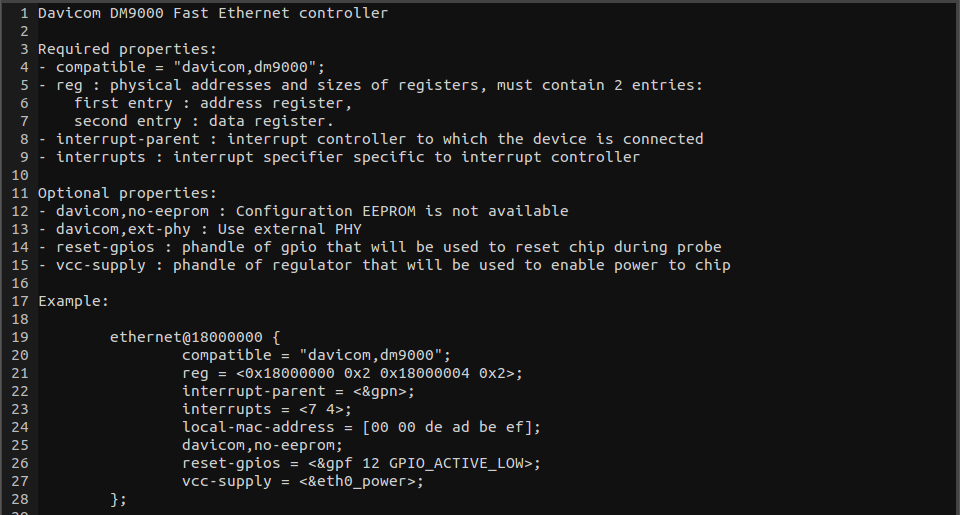Place cursor on "Optional properties:" heading

point(127,193)
